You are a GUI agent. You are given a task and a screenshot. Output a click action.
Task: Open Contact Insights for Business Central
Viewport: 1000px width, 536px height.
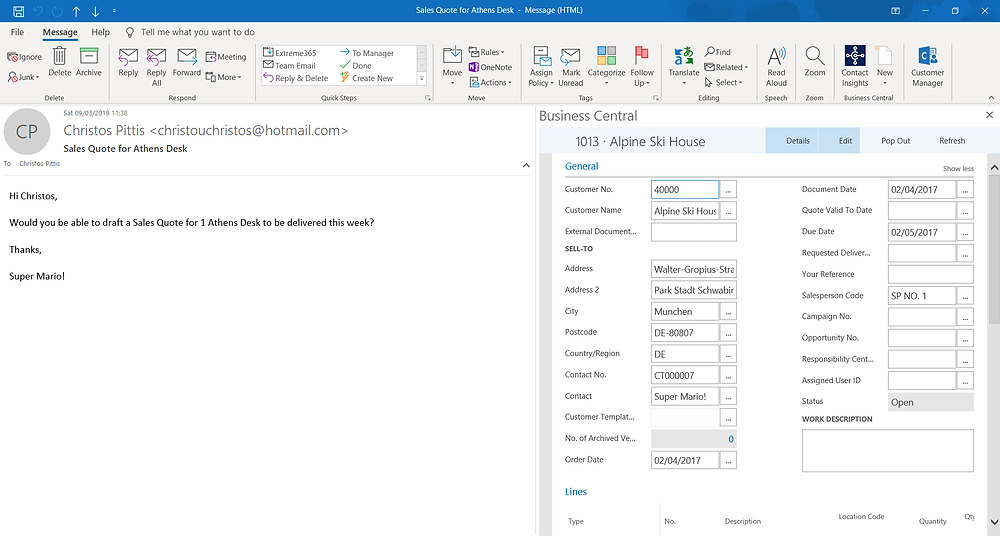[855, 67]
